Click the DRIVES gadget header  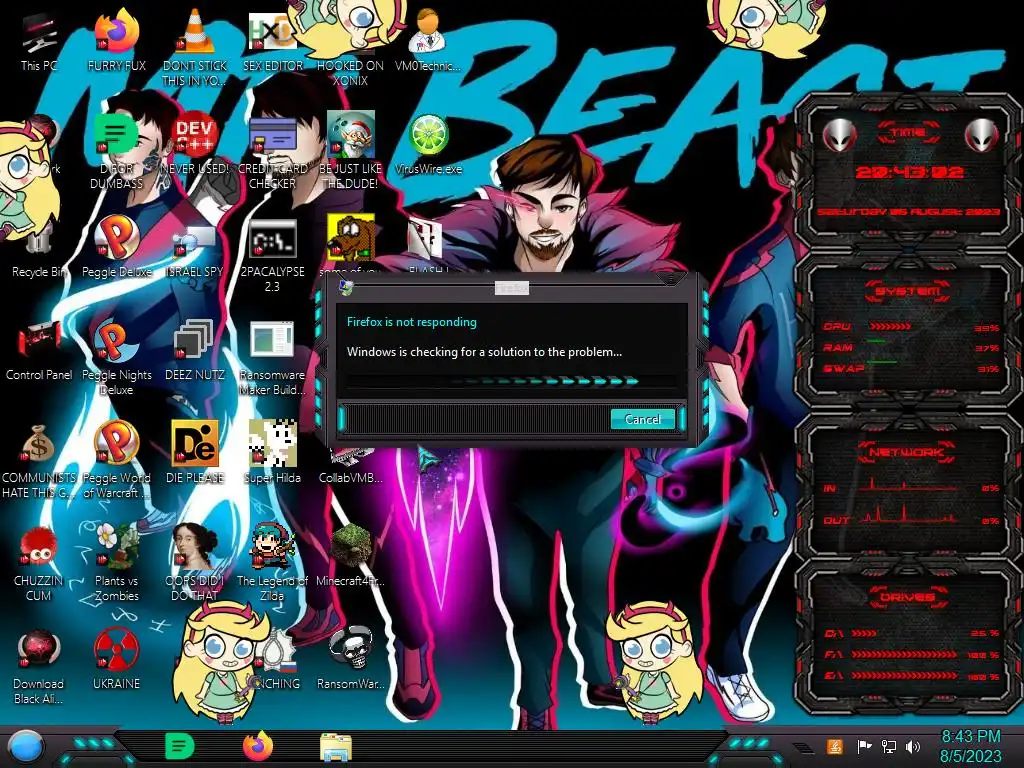coord(907,597)
